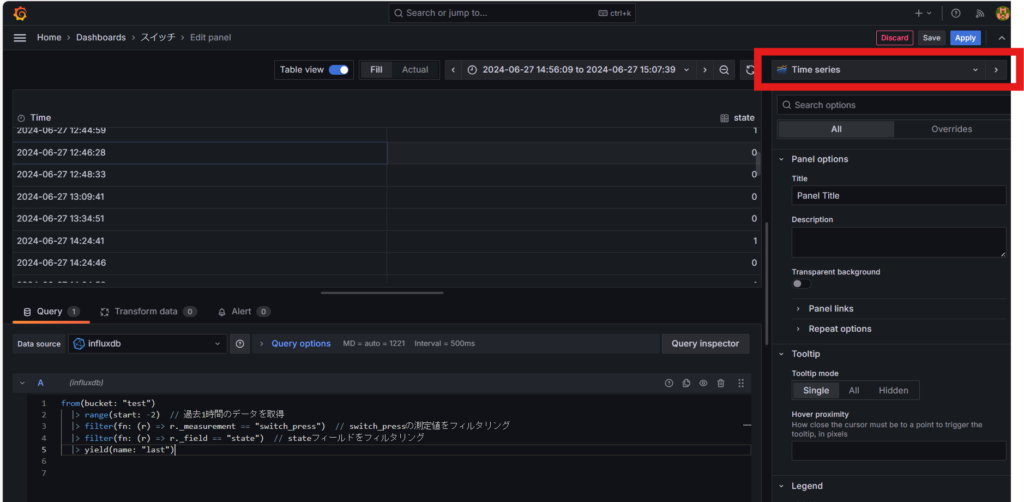Image resolution: width=1024 pixels, height=502 pixels.
Task: Delete query A with trash icon
Action: [722, 383]
